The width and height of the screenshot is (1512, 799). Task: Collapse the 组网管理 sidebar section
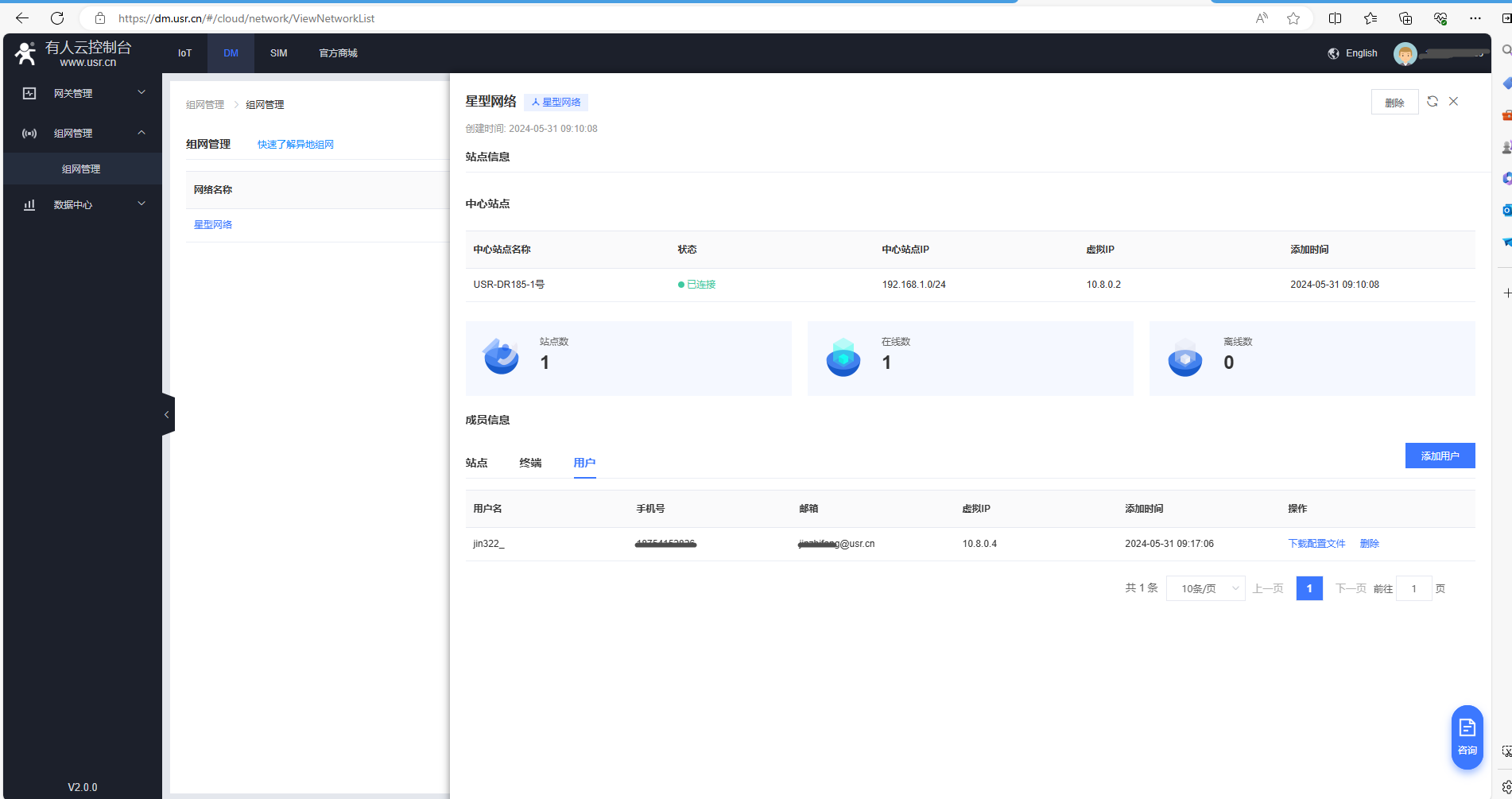pyautogui.click(x=82, y=133)
